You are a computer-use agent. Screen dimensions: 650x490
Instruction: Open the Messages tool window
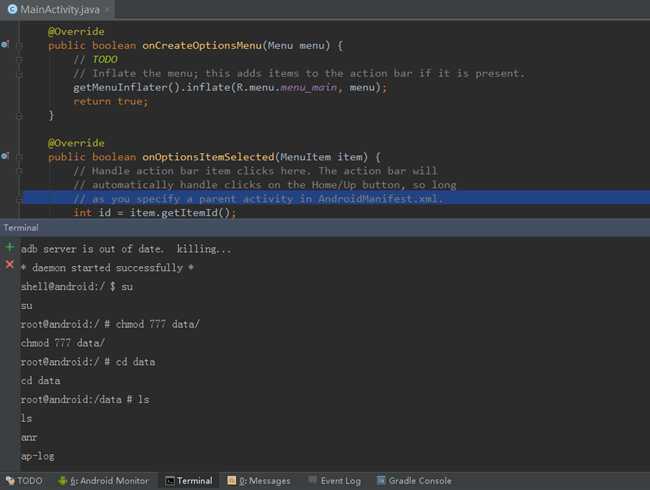(x=259, y=481)
